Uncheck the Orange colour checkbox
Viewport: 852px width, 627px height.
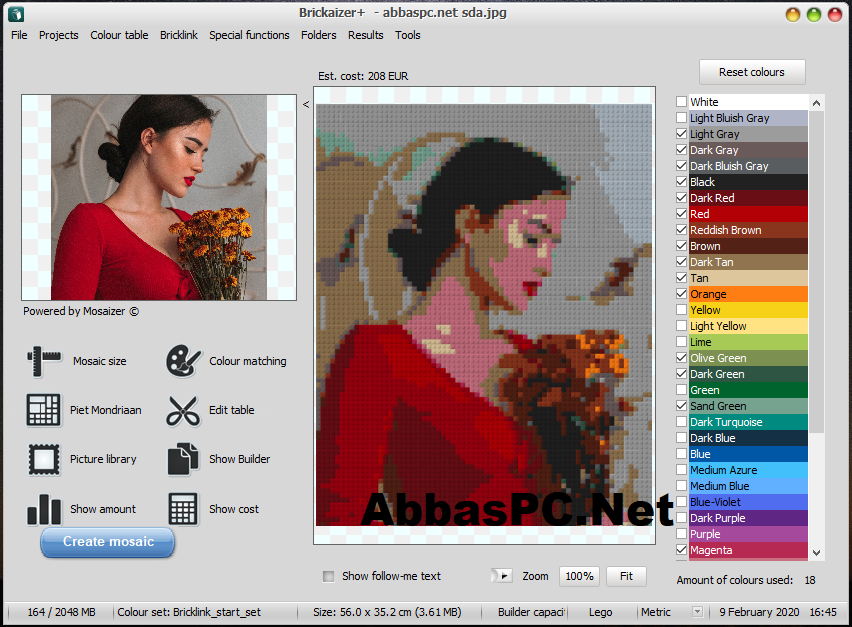pyautogui.click(x=681, y=293)
